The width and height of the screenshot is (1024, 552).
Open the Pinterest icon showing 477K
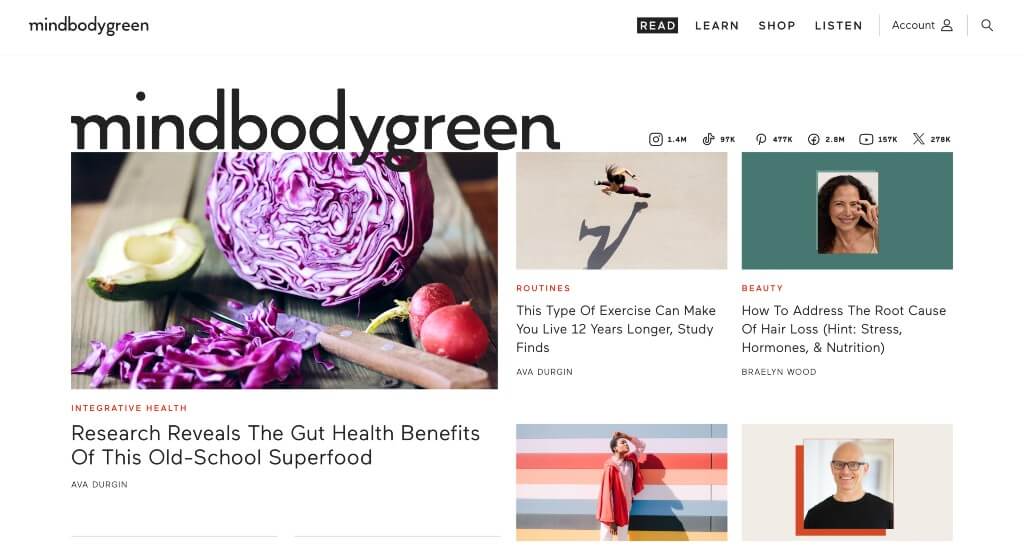click(x=761, y=139)
